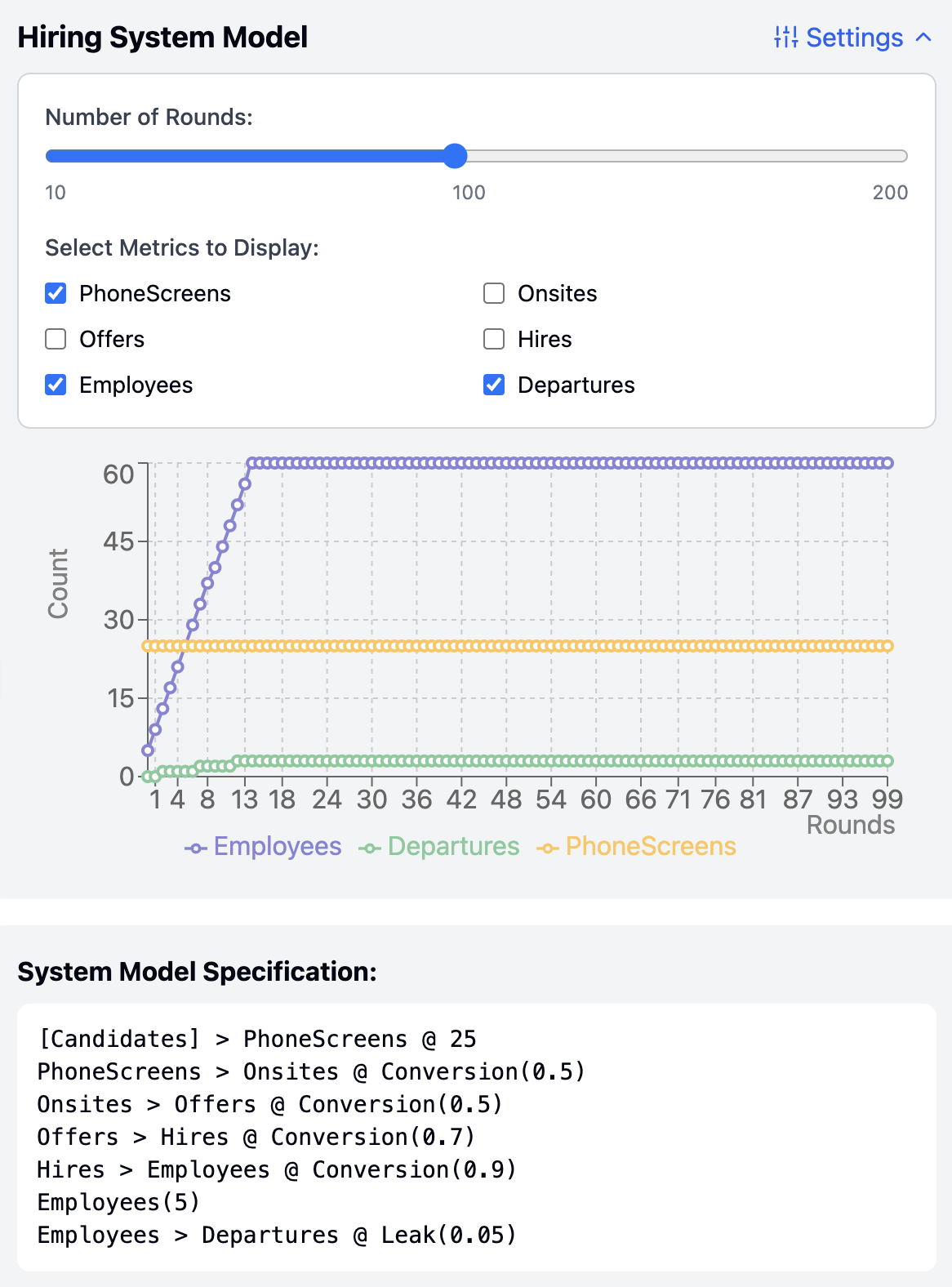The image size is (952, 1287).
Task: Click the Departures legend marker icon
Action: click(x=369, y=848)
